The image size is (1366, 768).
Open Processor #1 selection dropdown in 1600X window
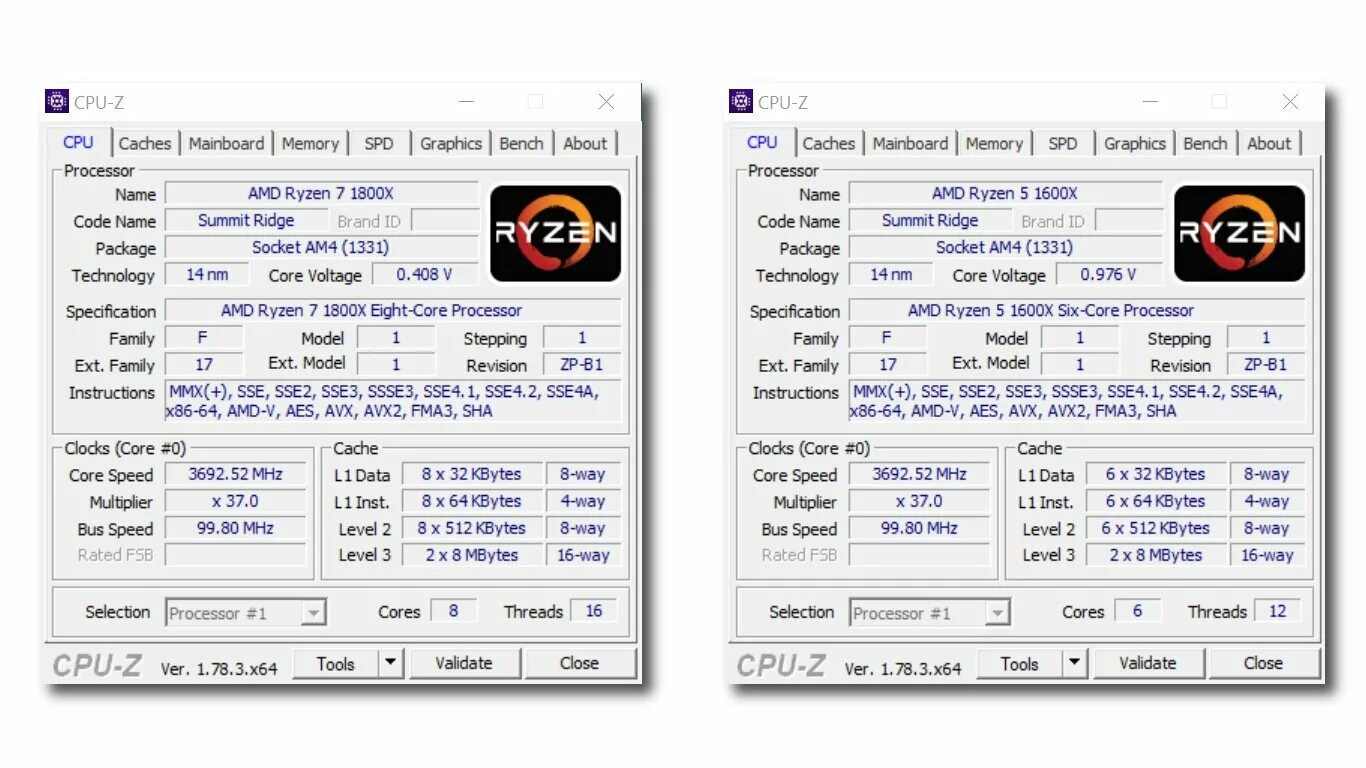coord(930,613)
